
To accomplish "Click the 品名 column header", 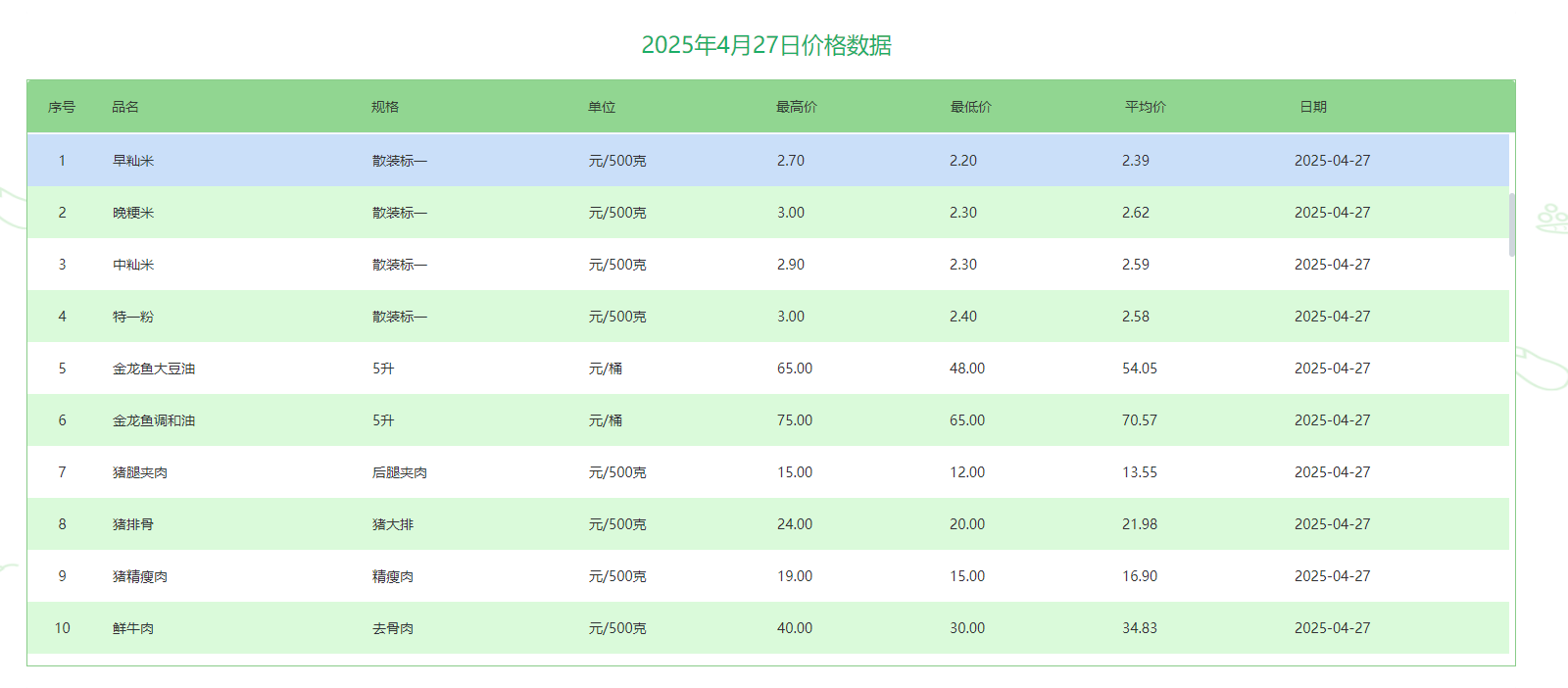I will pos(125,107).
